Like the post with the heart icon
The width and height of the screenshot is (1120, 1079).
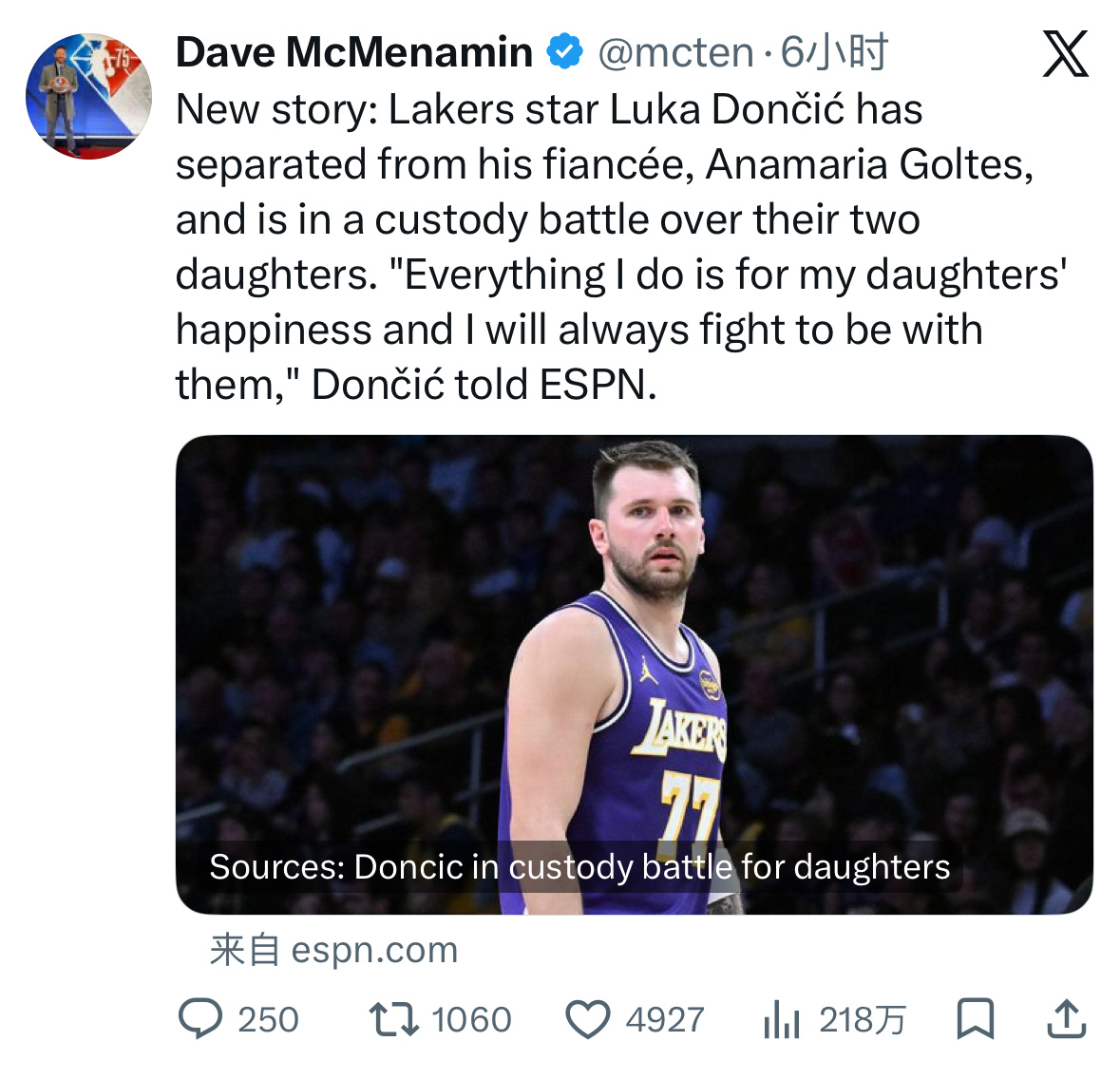tap(588, 1019)
